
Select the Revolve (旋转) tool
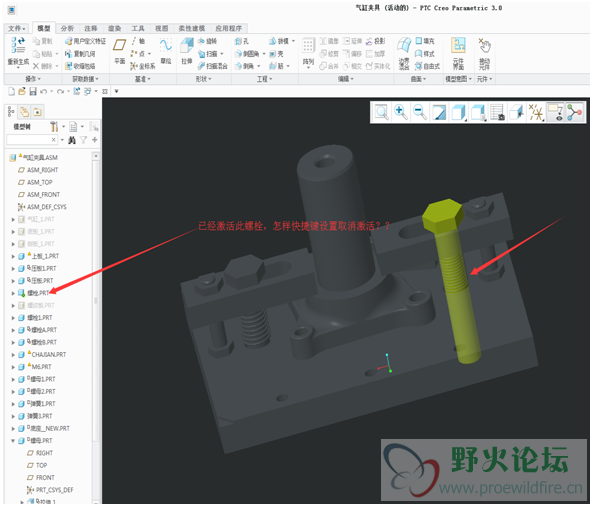click(207, 41)
